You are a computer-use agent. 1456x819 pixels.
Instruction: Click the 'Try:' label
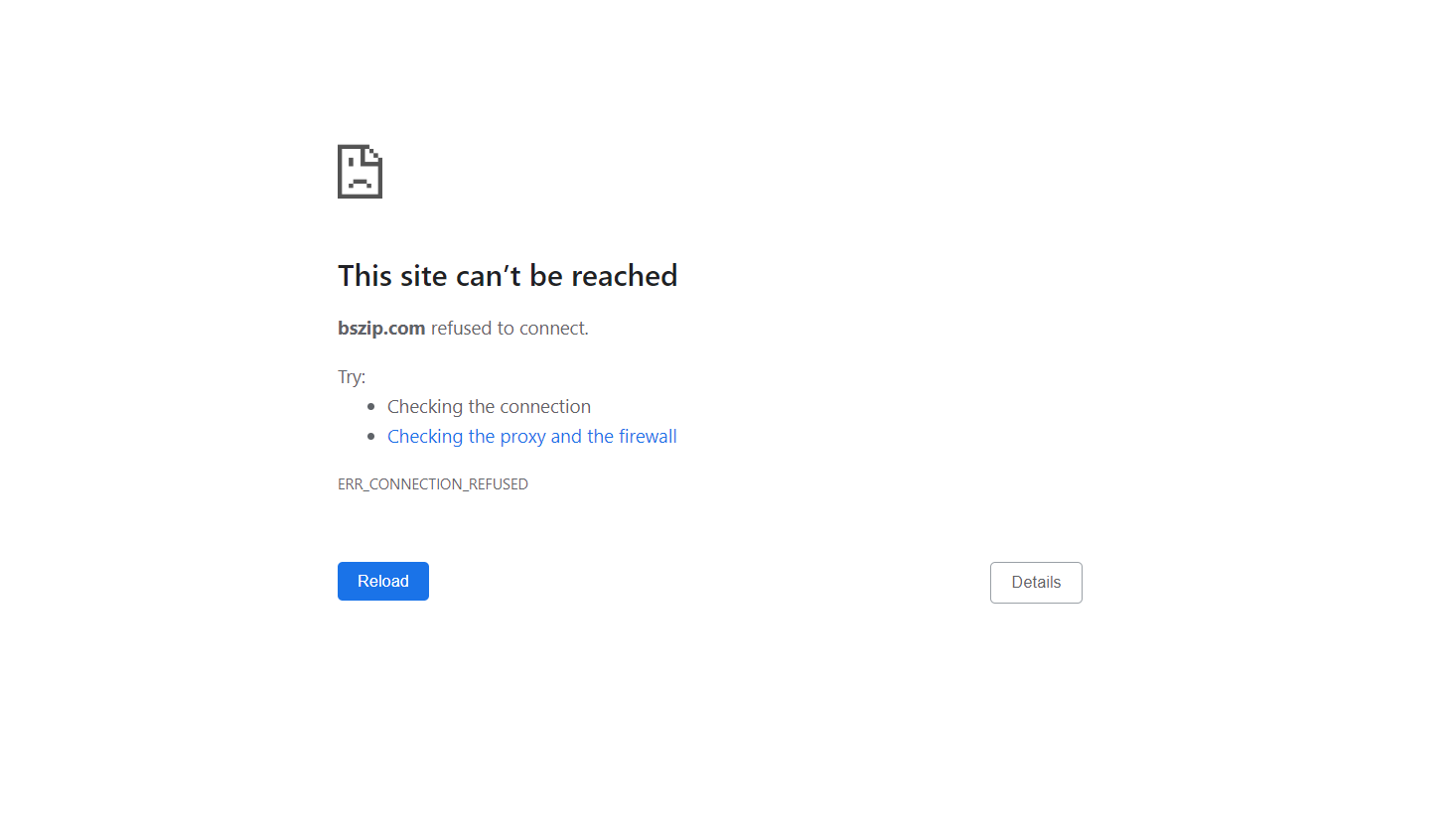coord(352,377)
